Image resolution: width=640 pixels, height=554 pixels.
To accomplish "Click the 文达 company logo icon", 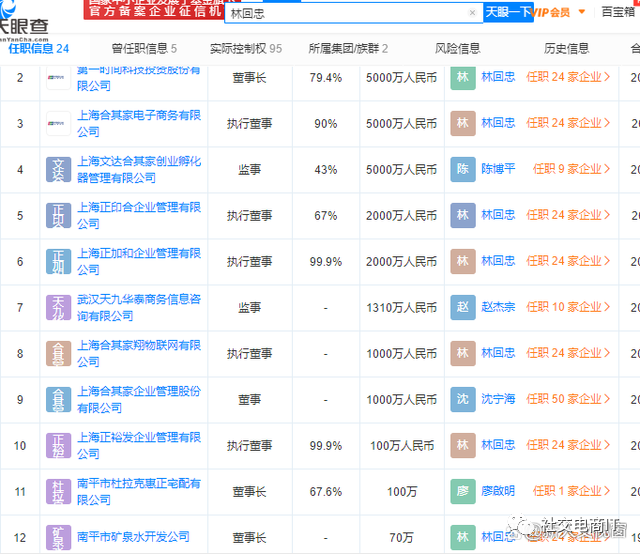I will (x=58, y=169).
